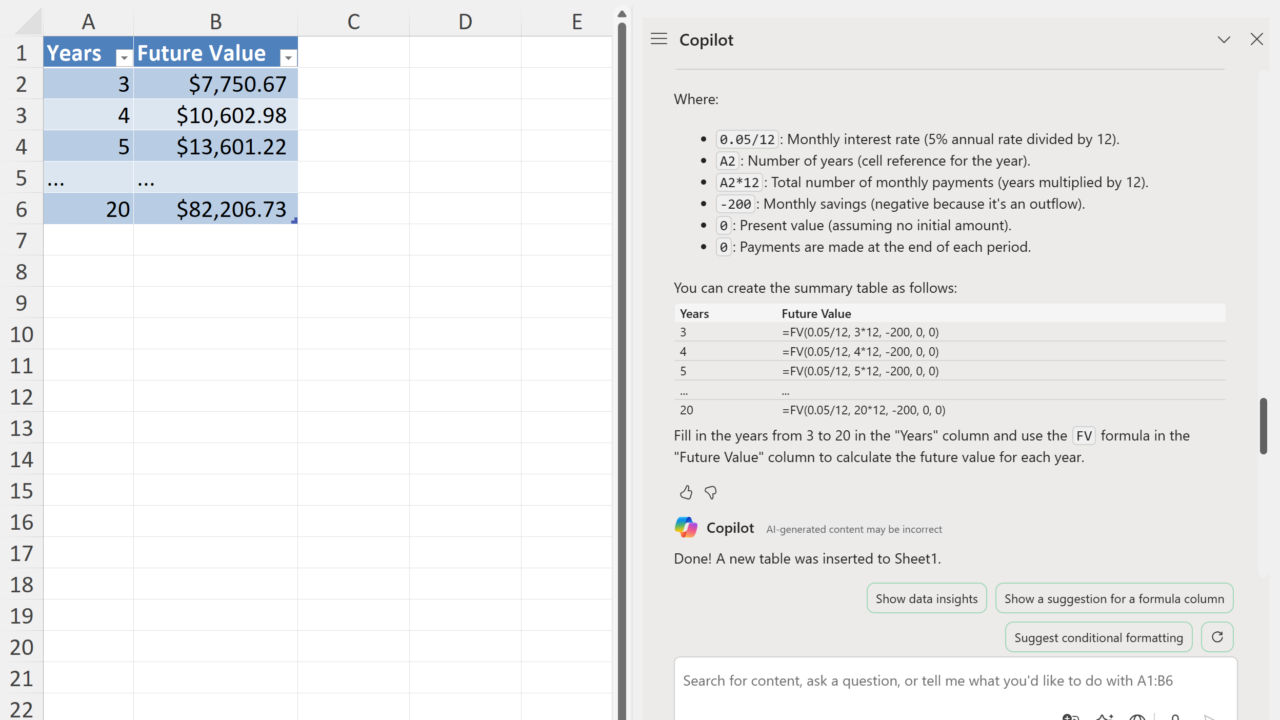Screen dimensions: 1280x720
Task: Click 'Suggest conditional formatting' button
Action: point(1098,637)
